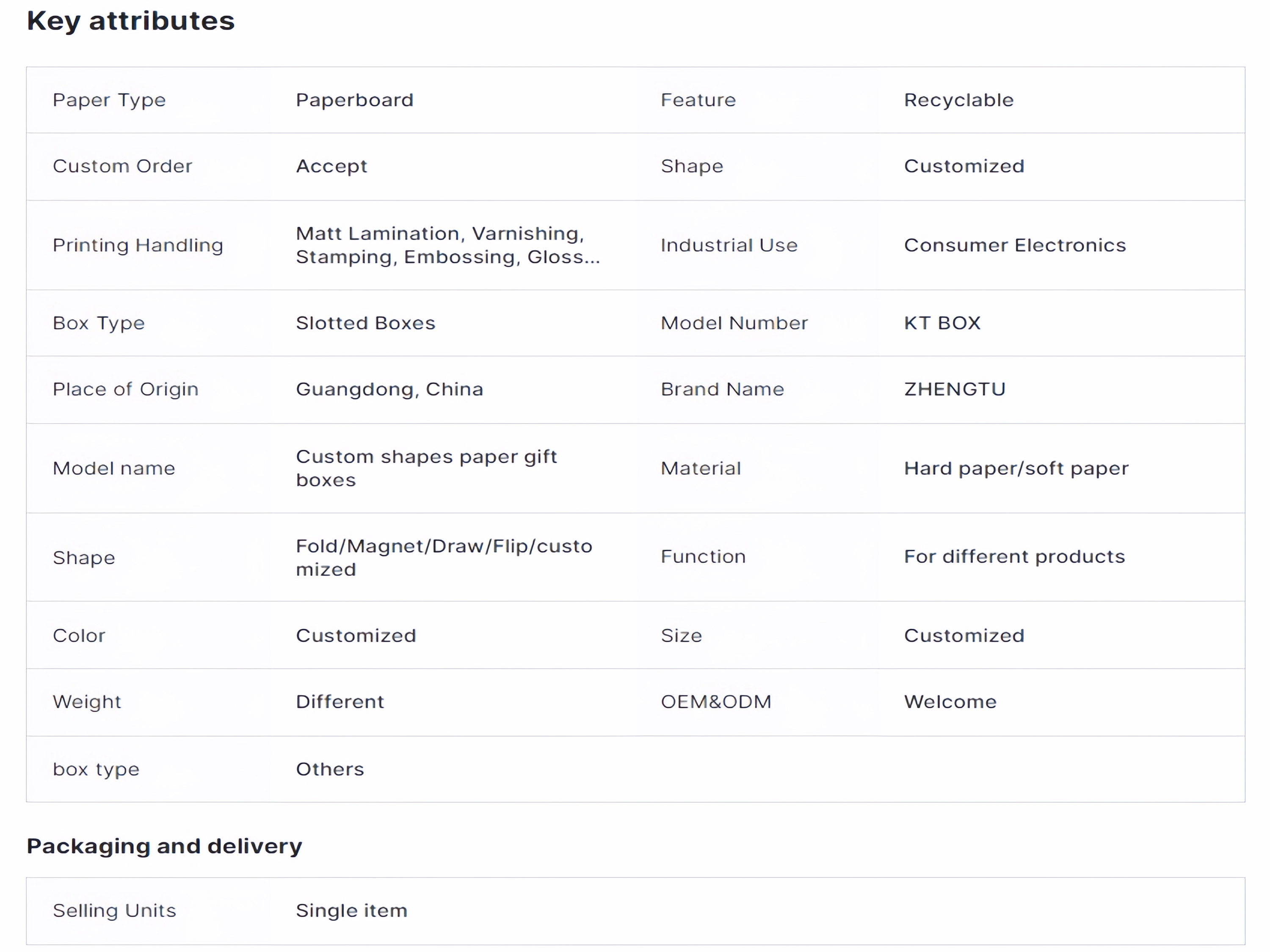This screenshot has width=1270, height=952.
Task: Click the Fold/Magnet/Draw/Flip/customized shape value
Action: click(443, 557)
